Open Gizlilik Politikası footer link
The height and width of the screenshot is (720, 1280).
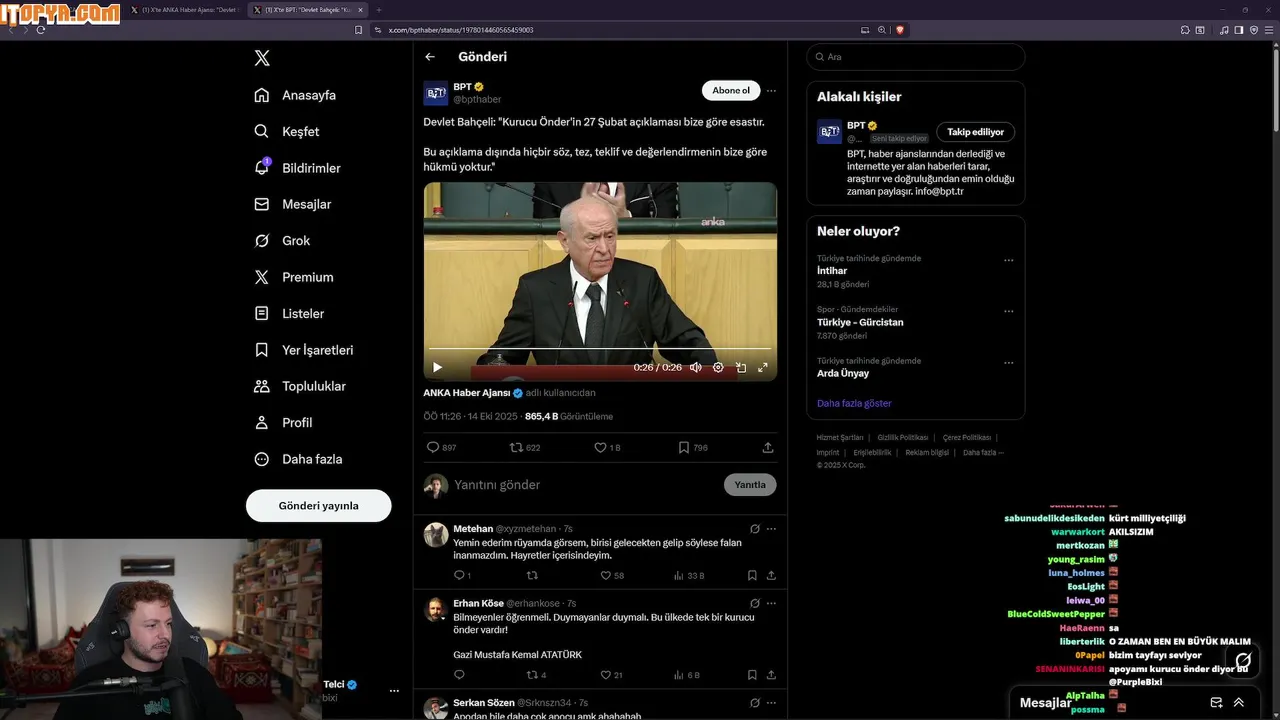(x=903, y=438)
